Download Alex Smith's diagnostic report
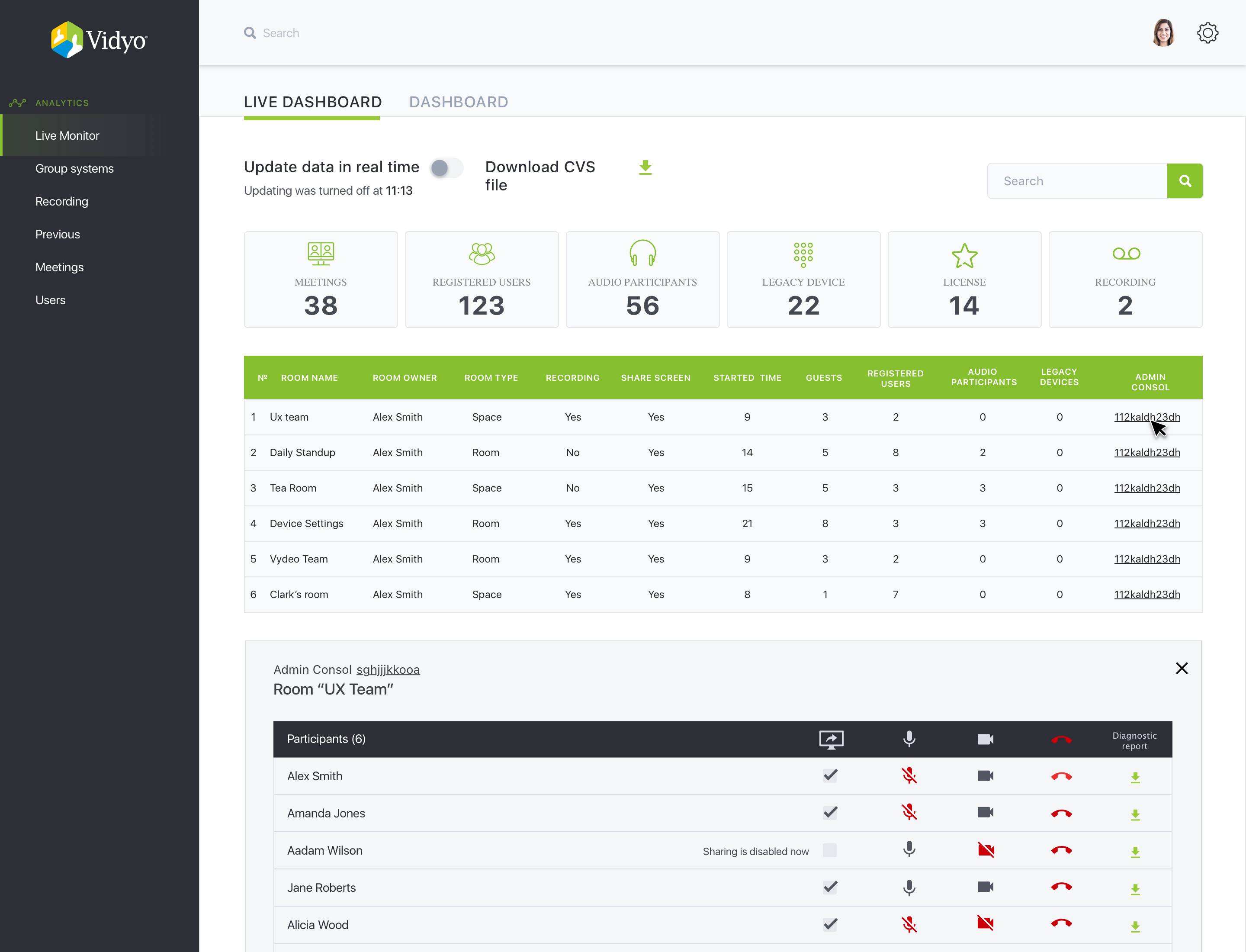This screenshot has width=1246, height=952. pos(1135,778)
